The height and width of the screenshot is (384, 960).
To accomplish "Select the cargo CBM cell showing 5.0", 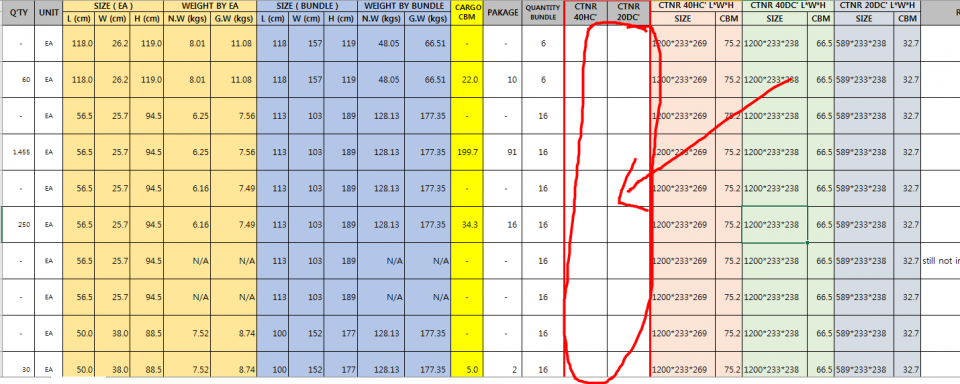I will pos(467,370).
